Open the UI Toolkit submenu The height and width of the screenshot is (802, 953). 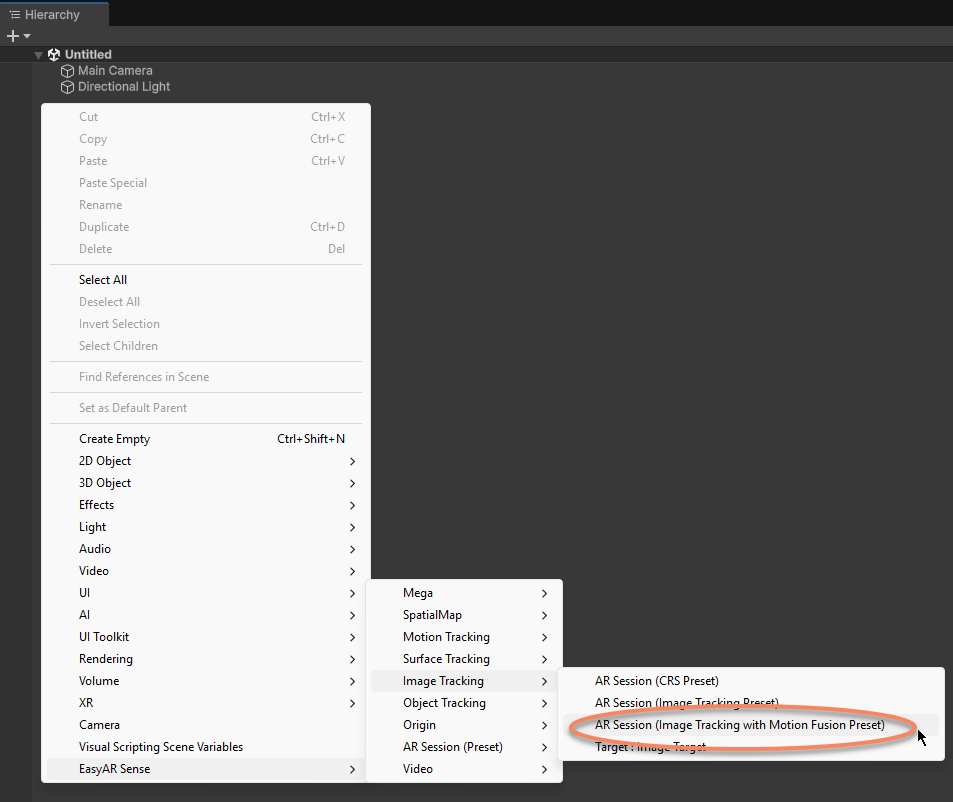click(x=104, y=637)
